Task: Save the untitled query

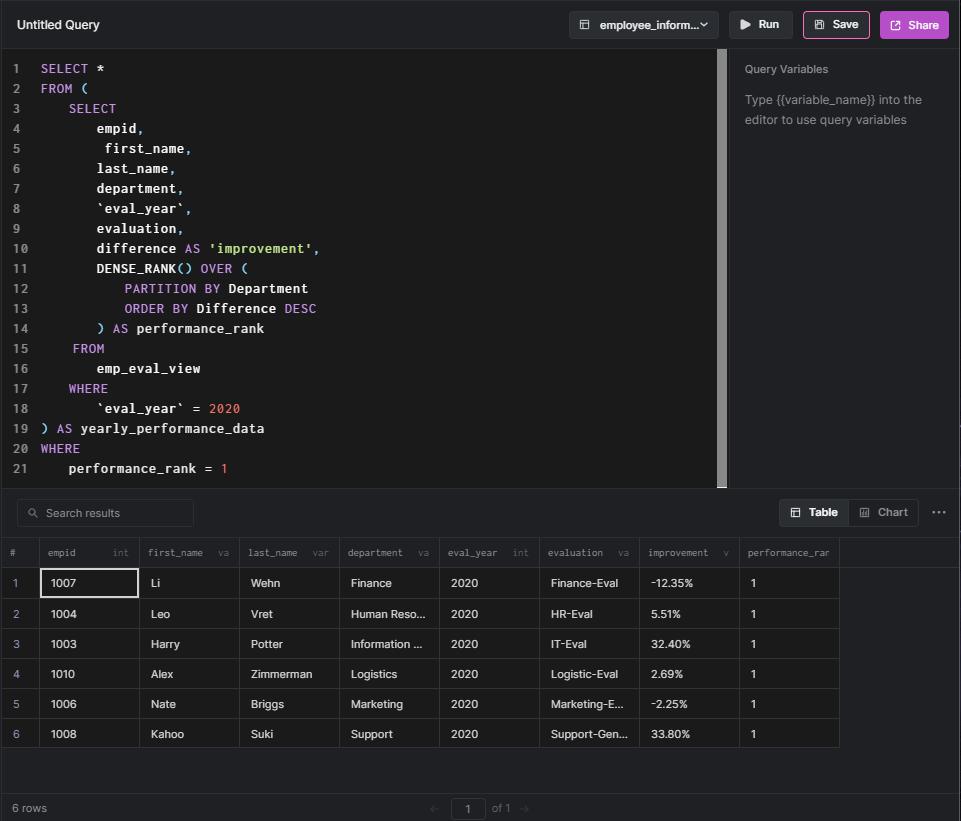Action: pos(836,25)
